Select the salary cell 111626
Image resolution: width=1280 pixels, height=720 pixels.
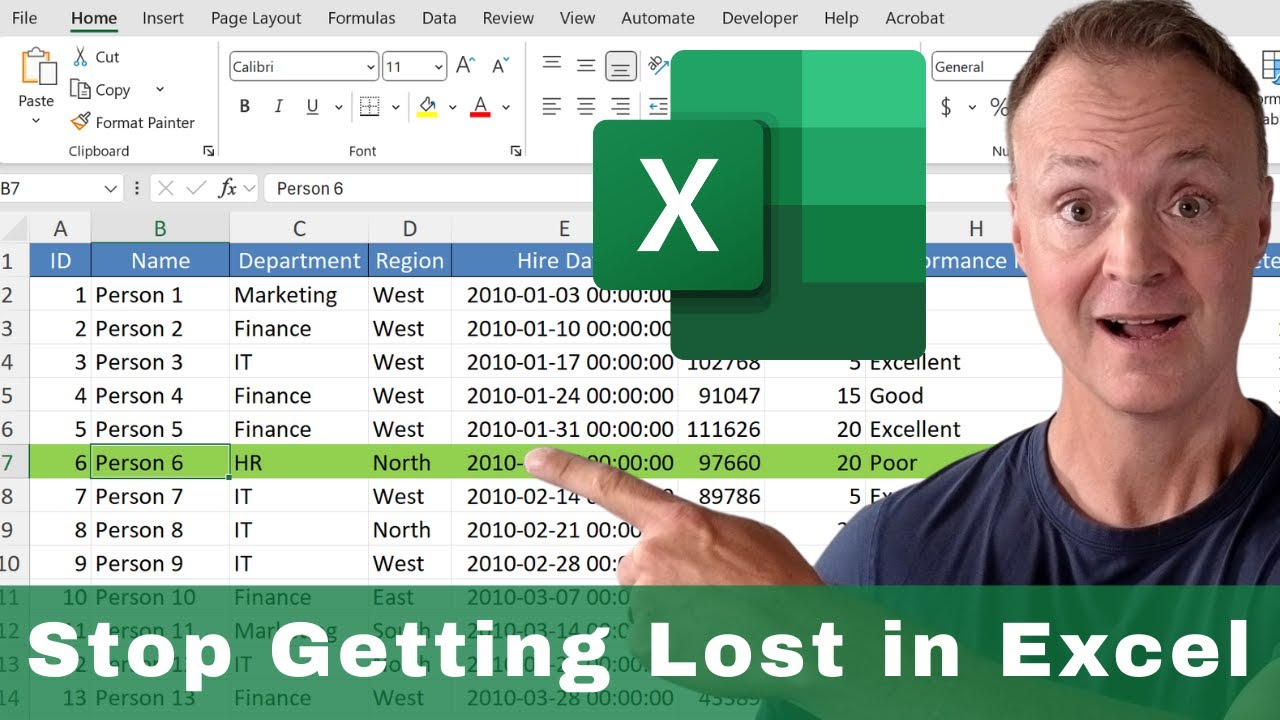click(722, 429)
